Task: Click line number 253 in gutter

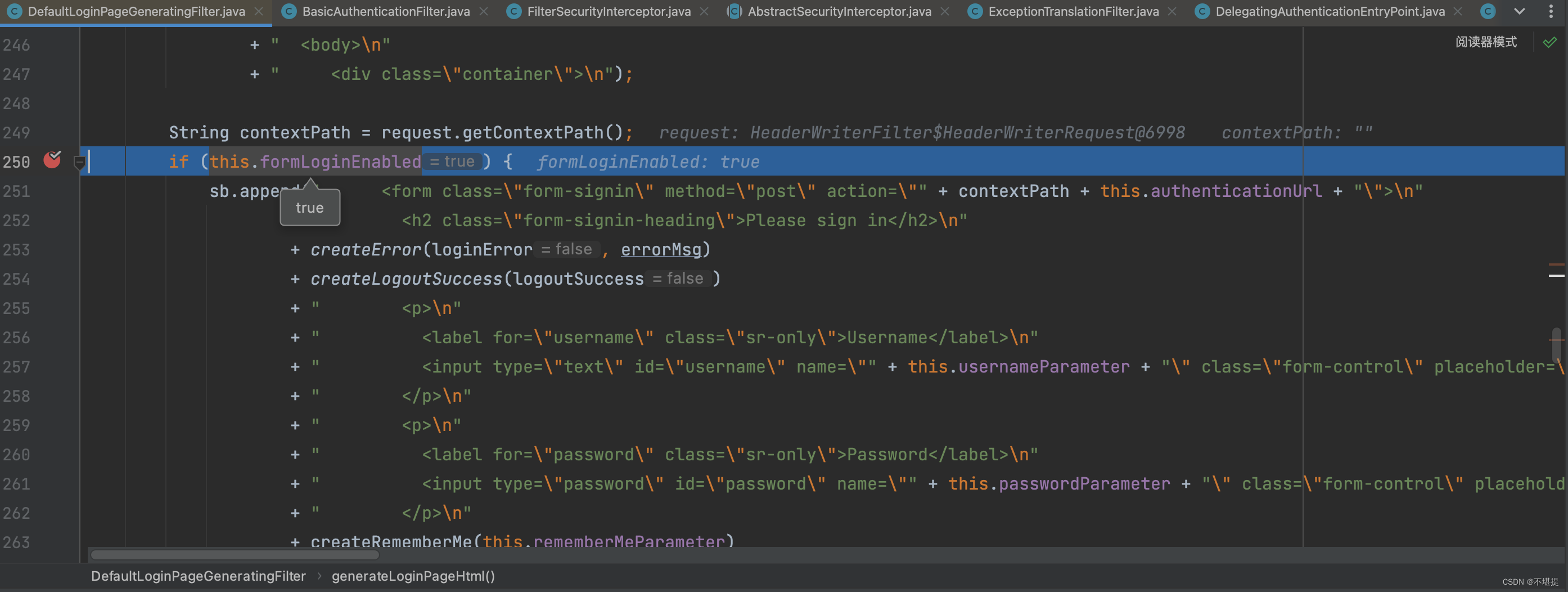Action: [x=16, y=250]
